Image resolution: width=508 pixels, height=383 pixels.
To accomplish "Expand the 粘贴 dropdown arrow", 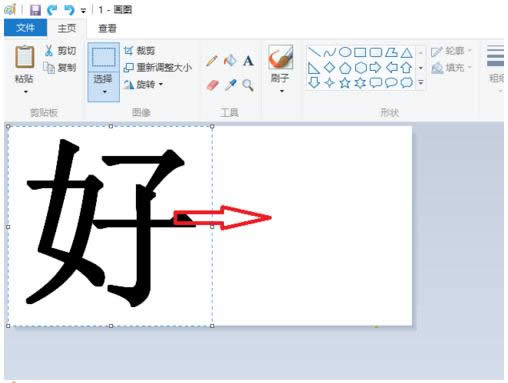I will pos(25,92).
